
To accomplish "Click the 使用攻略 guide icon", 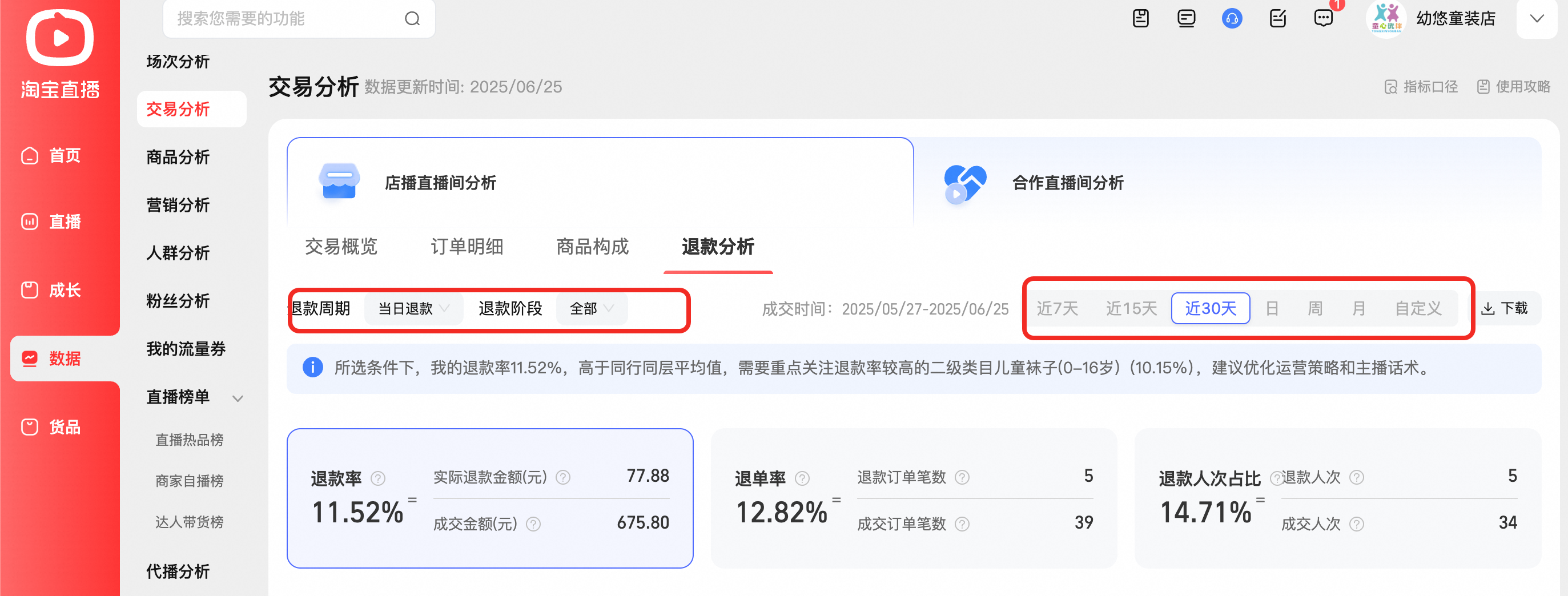I will pyautogui.click(x=1483, y=87).
